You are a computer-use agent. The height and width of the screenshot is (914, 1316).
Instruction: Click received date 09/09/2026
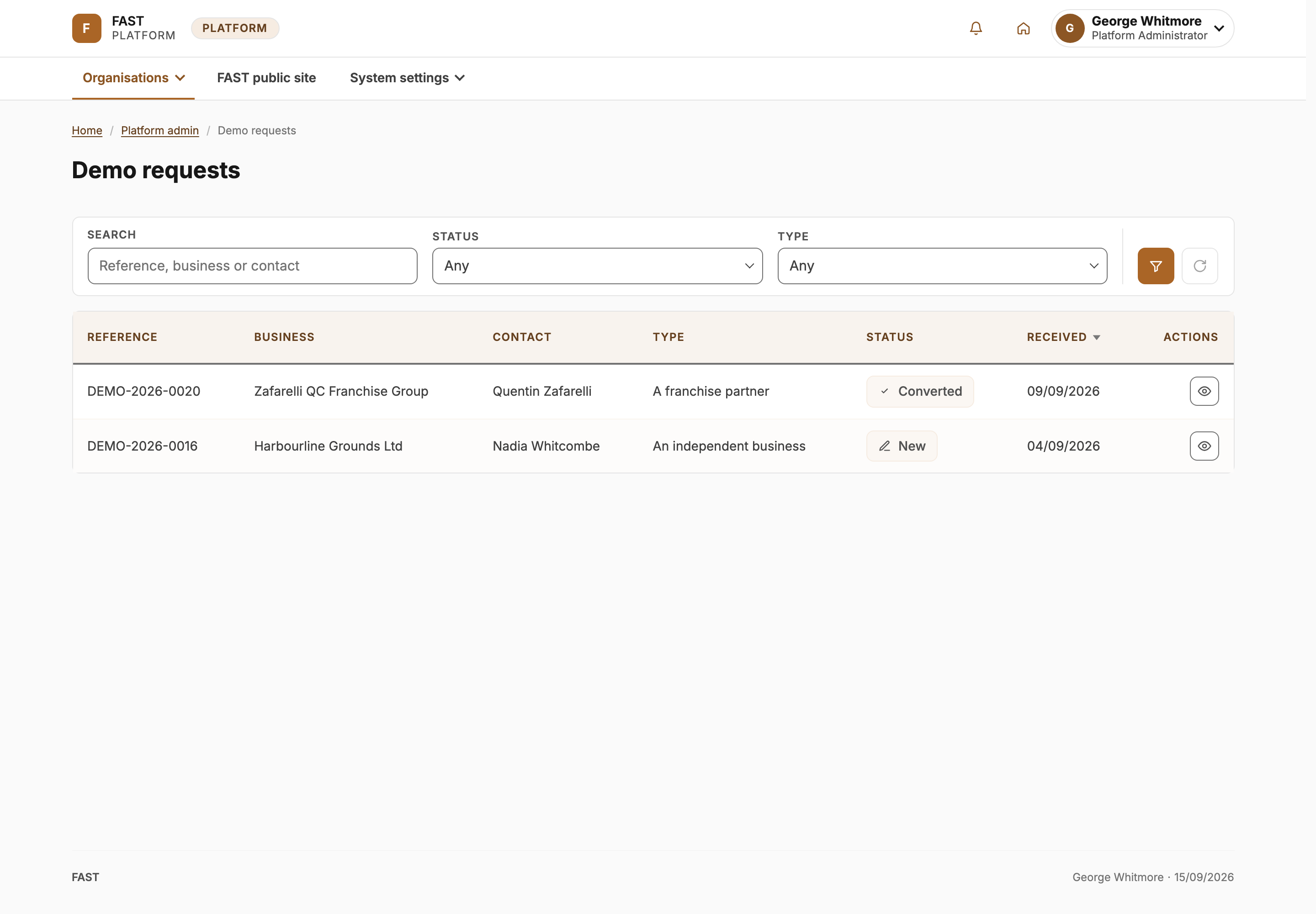pos(1063,391)
